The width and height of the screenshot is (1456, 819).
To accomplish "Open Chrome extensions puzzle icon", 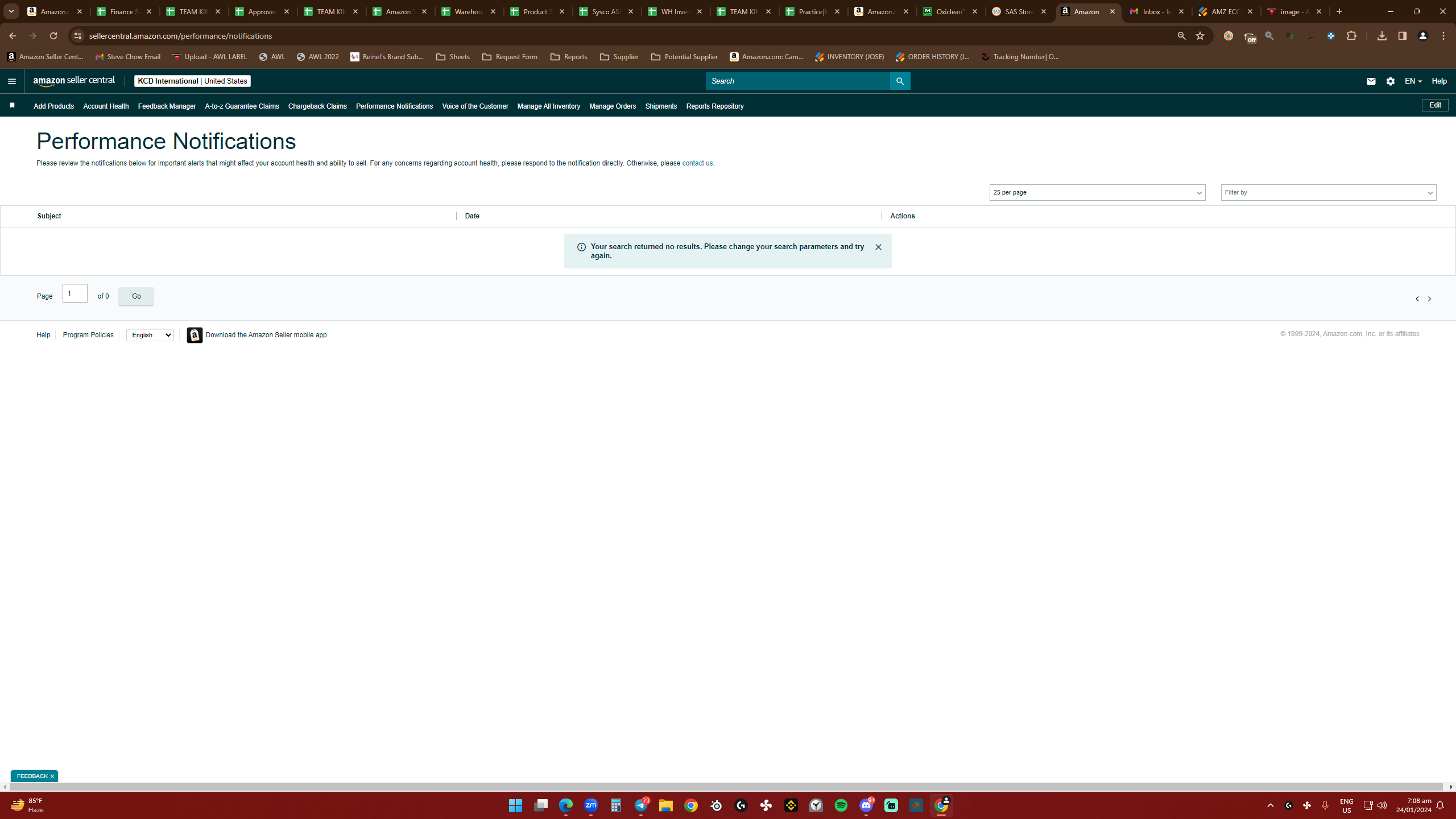I will click(1352, 36).
